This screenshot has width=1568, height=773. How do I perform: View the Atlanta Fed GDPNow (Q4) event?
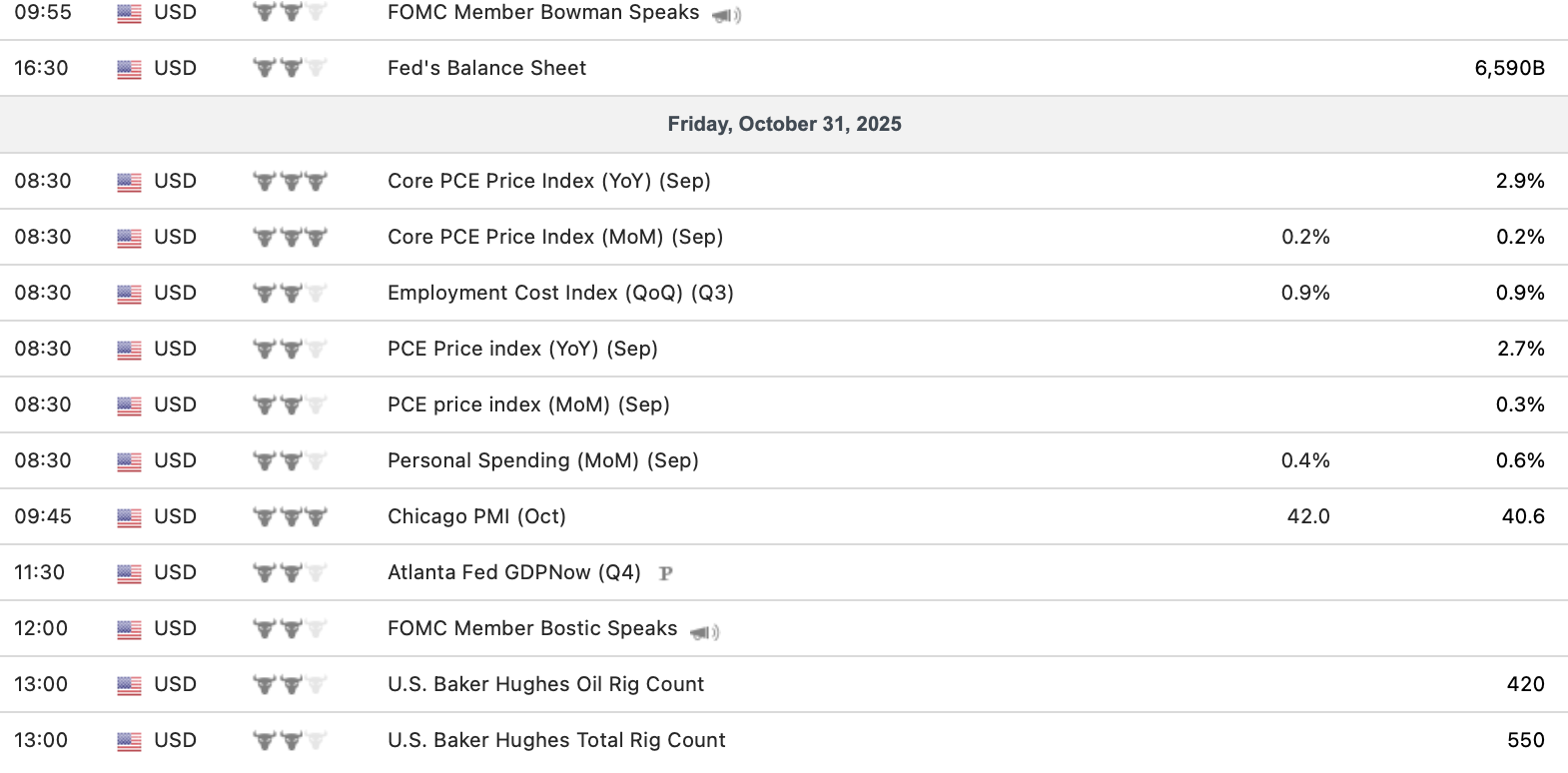tap(513, 572)
